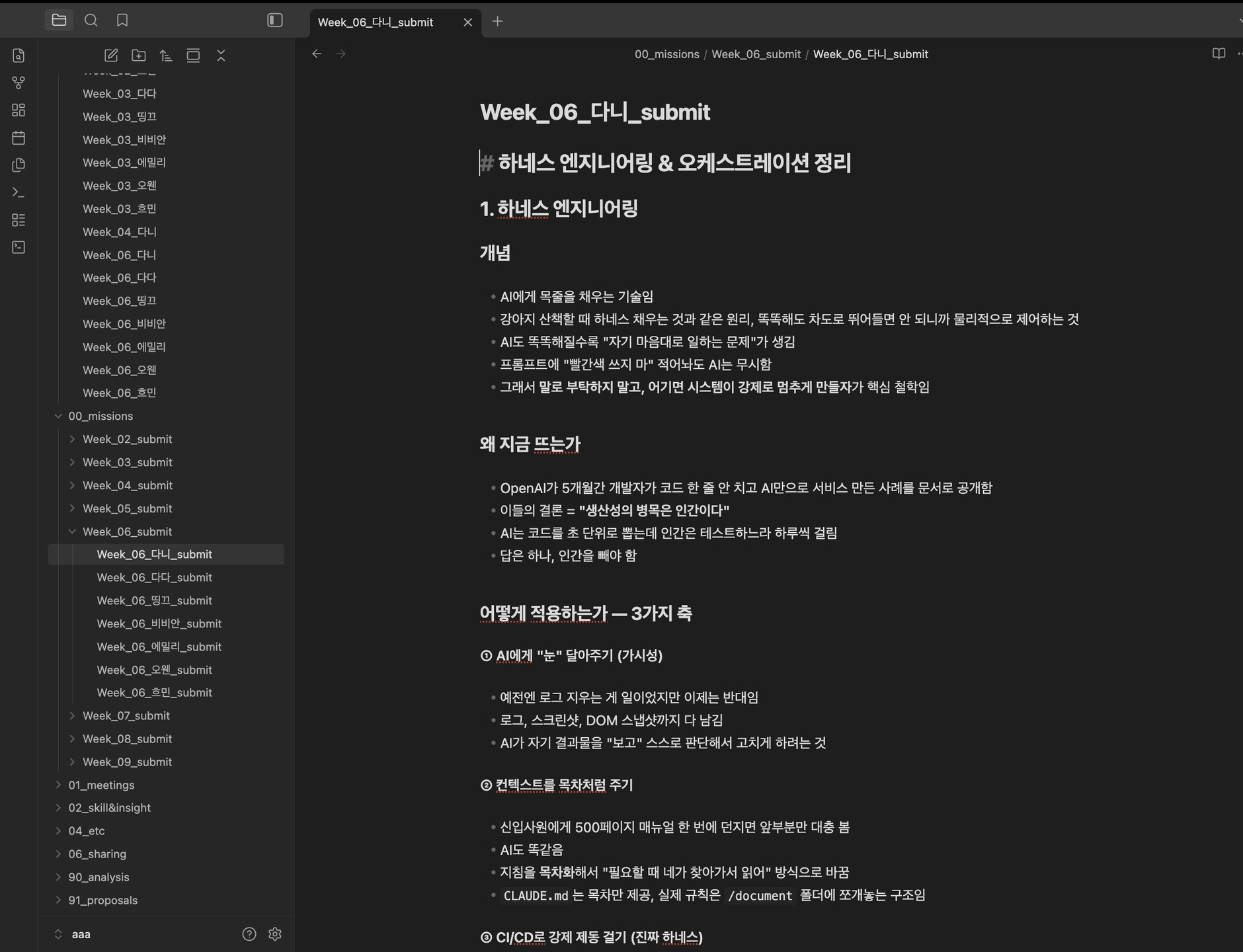Open templates ribbon icon

tap(19, 165)
